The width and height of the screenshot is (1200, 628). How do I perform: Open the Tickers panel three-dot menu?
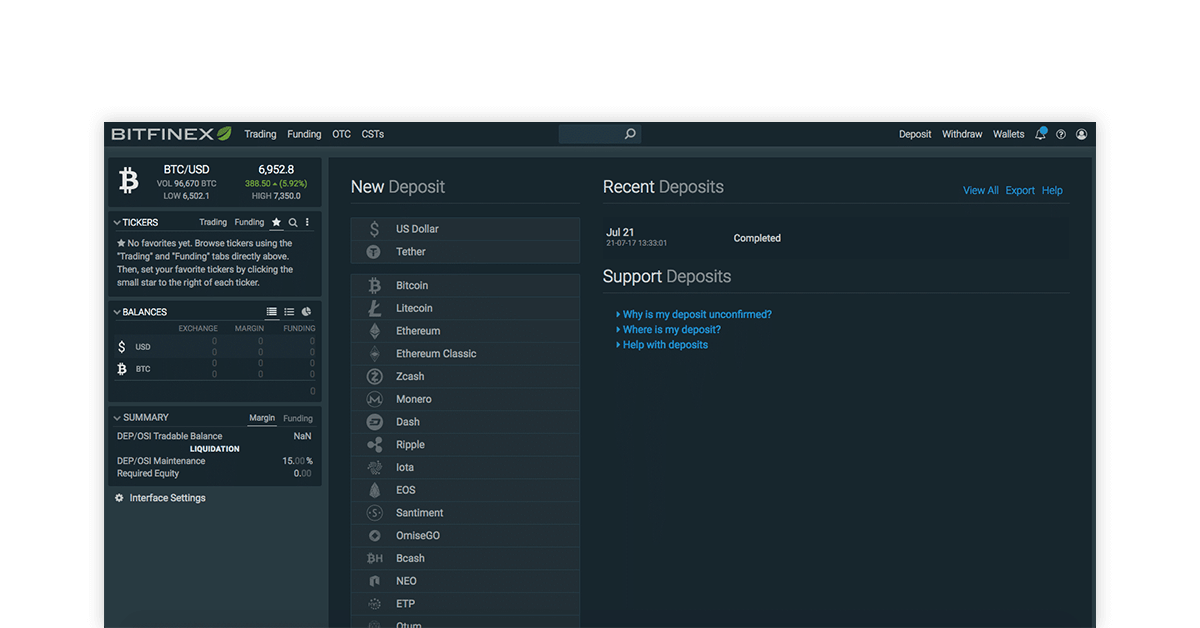(307, 222)
